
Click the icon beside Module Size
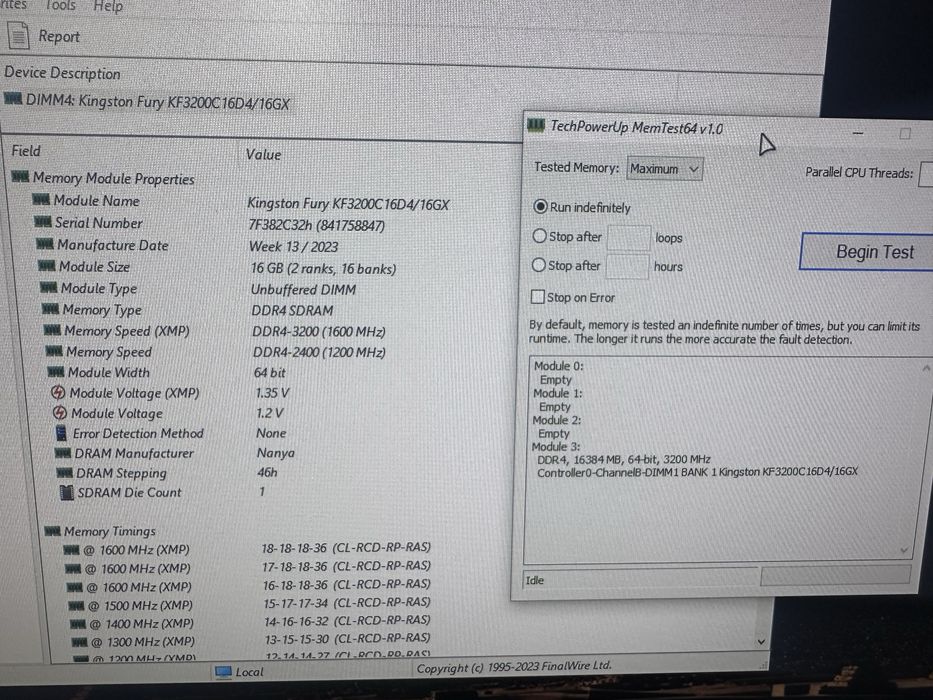click(46, 265)
